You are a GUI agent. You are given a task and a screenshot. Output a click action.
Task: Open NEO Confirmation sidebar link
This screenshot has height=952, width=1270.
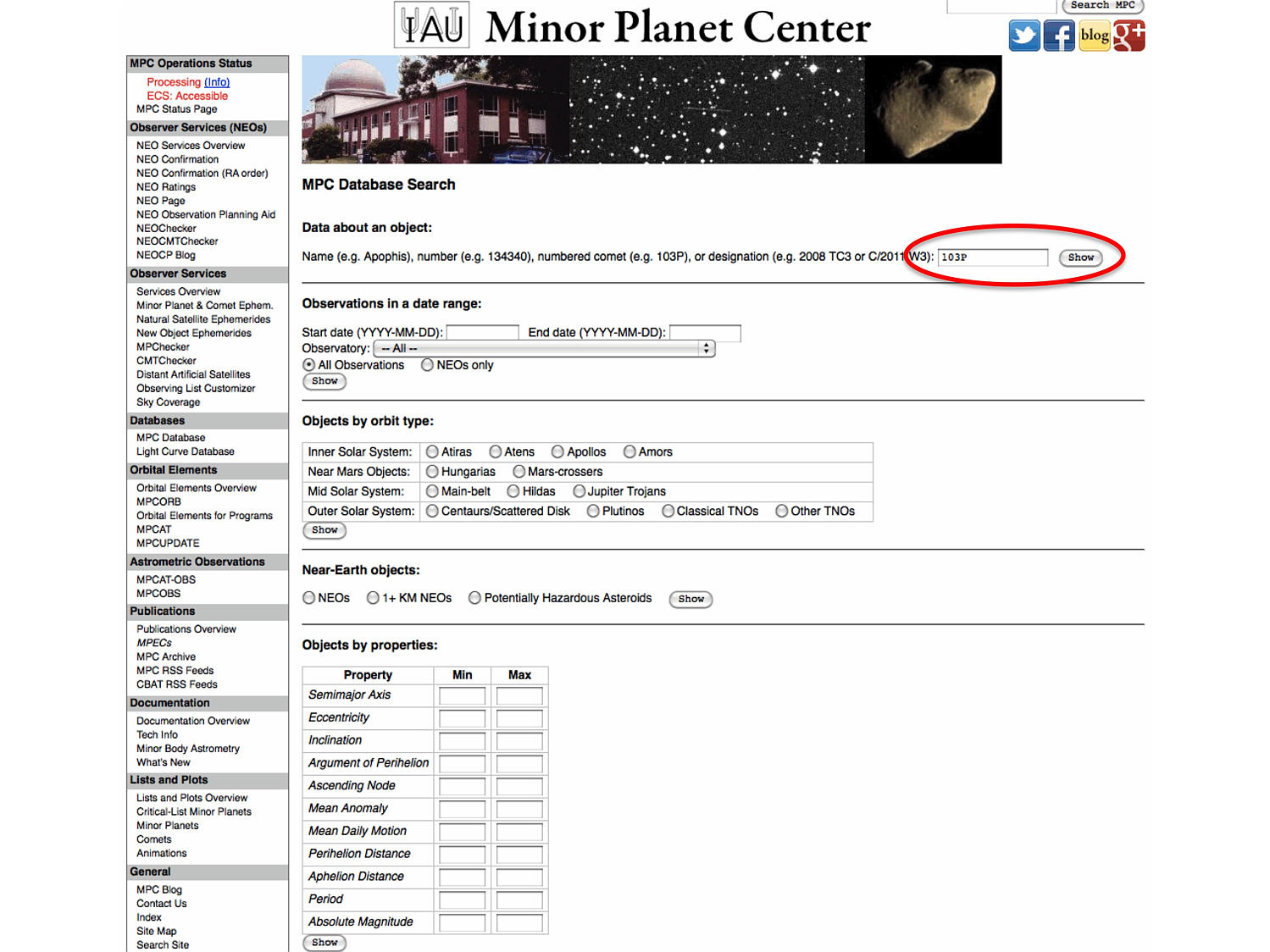pyautogui.click(x=177, y=159)
